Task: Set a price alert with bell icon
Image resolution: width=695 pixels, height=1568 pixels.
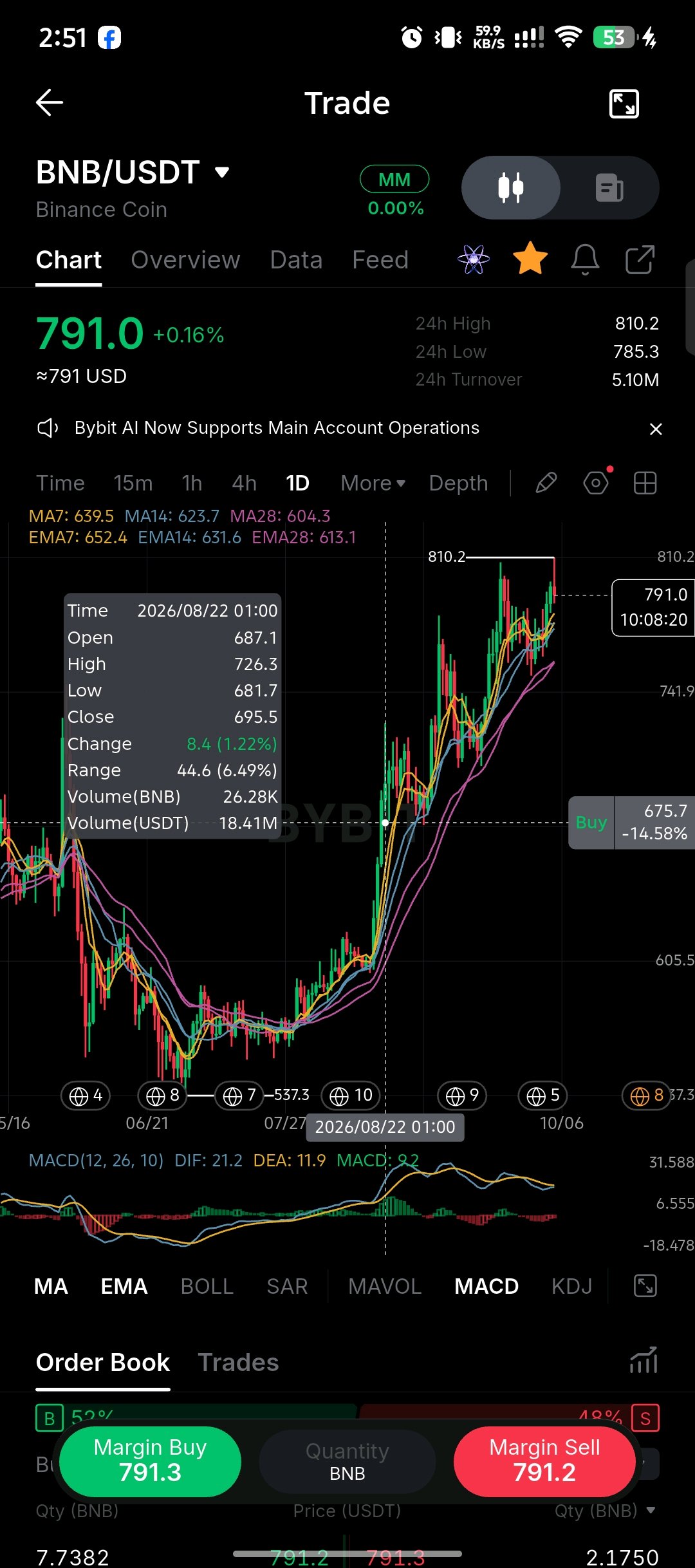Action: point(585,259)
